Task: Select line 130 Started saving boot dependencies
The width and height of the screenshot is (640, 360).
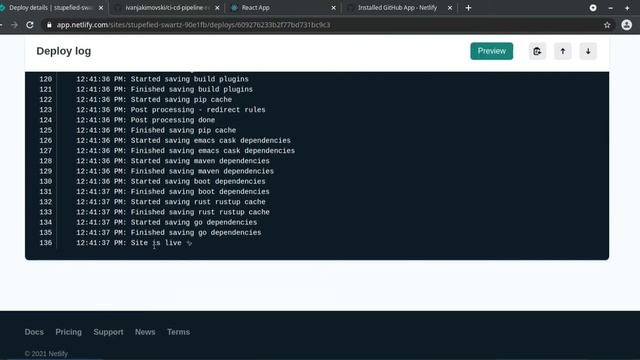Action: (x=171, y=181)
